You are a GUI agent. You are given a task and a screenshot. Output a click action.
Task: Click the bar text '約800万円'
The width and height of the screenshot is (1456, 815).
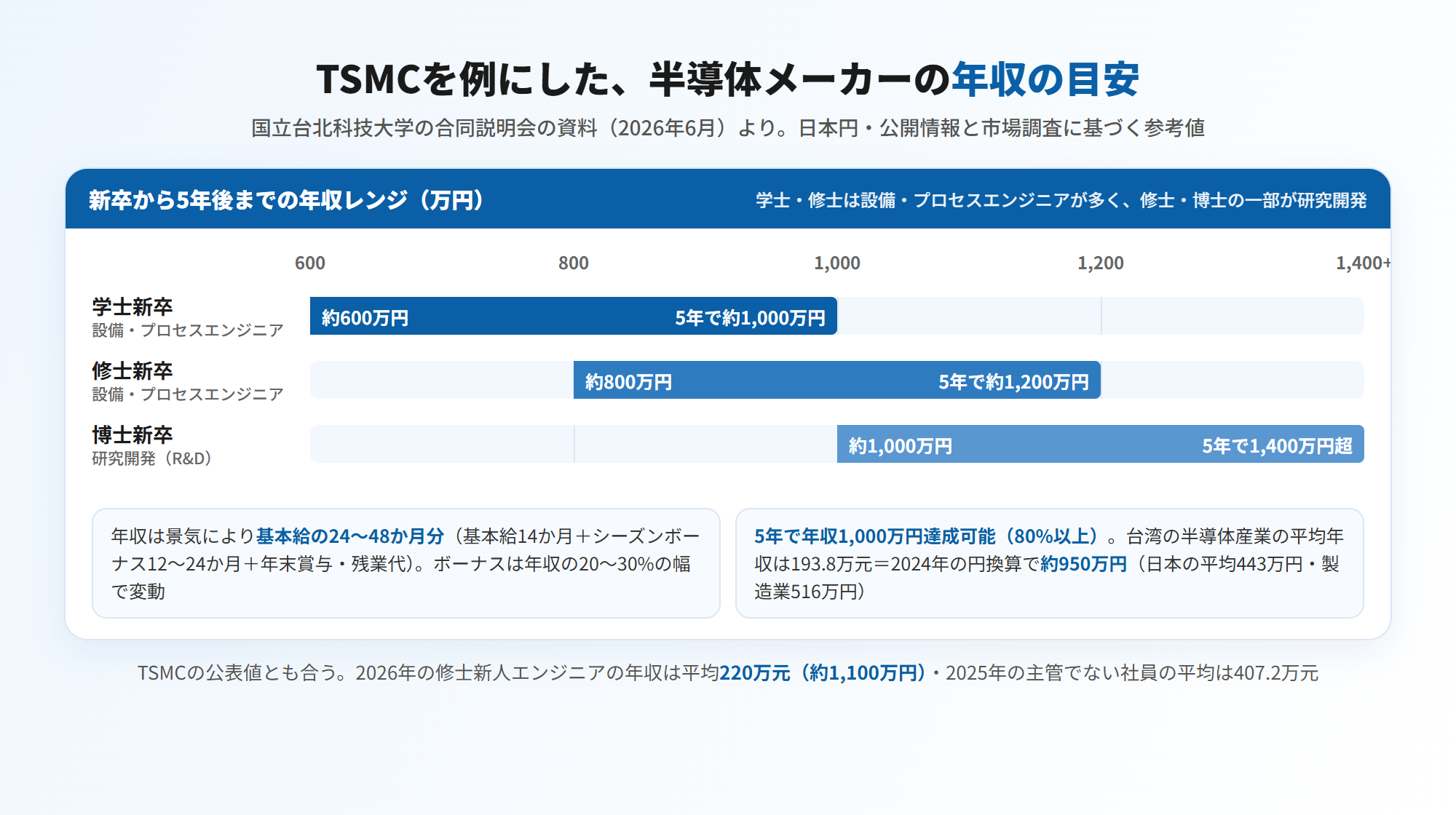[628, 382]
